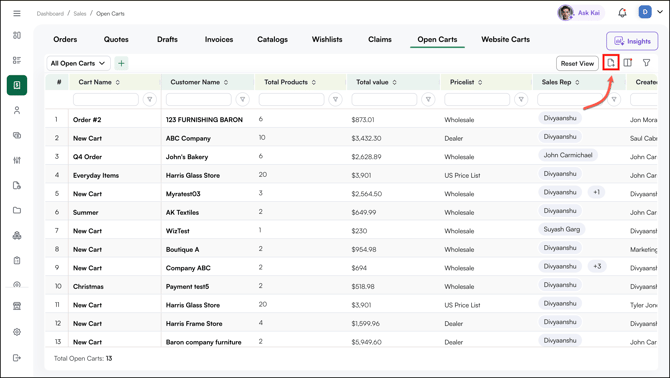Click the green plus add view icon
This screenshot has width=670, height=378.
pos(121,63)
